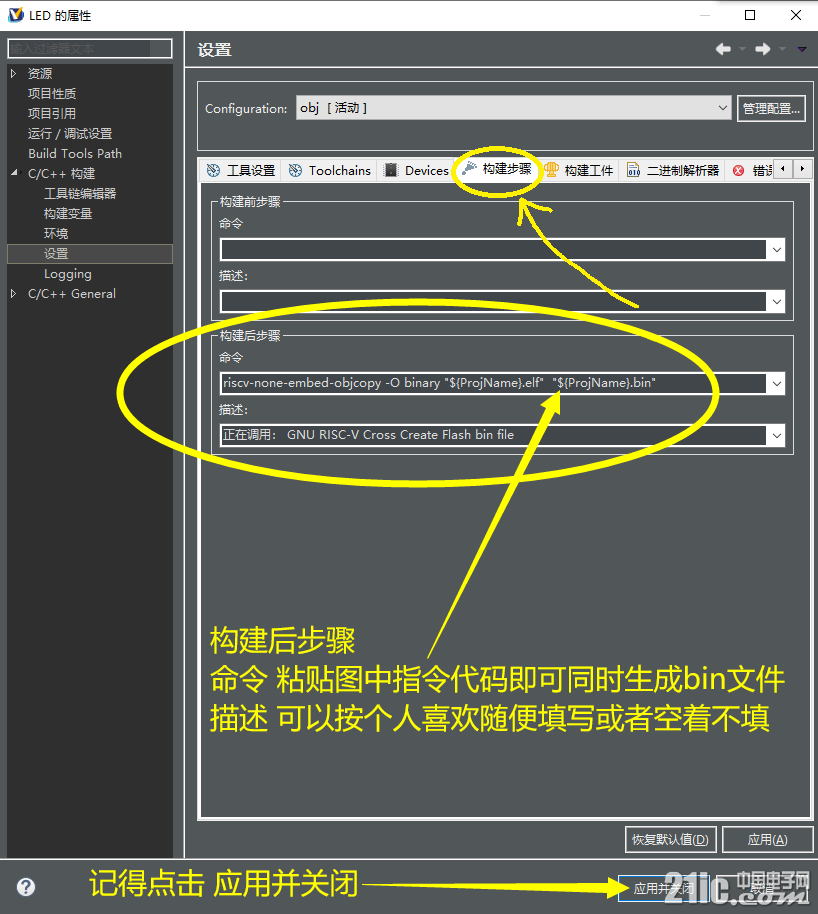Image resolution: width=818 pixels, height=914 pixels.
Task: Click the 管理配置 button
Action: pyautogui.click(x=771, y=108)
